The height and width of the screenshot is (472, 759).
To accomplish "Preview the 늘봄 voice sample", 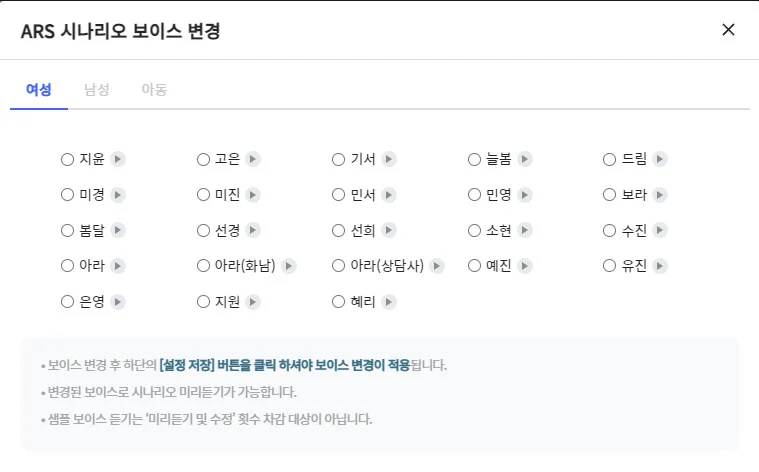I will [525, 159].
